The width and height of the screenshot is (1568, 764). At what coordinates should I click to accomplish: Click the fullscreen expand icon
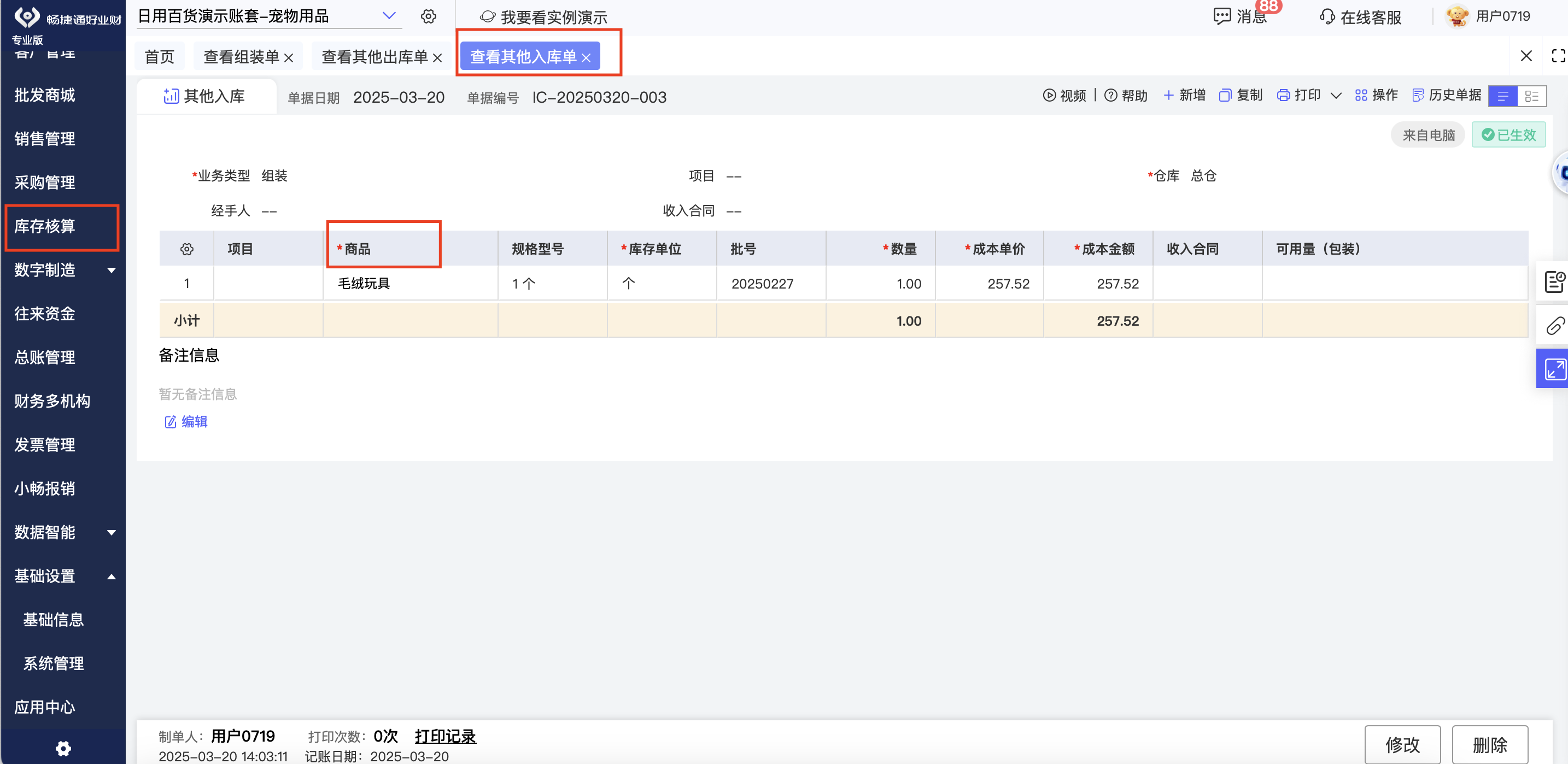coord(1558,56)
